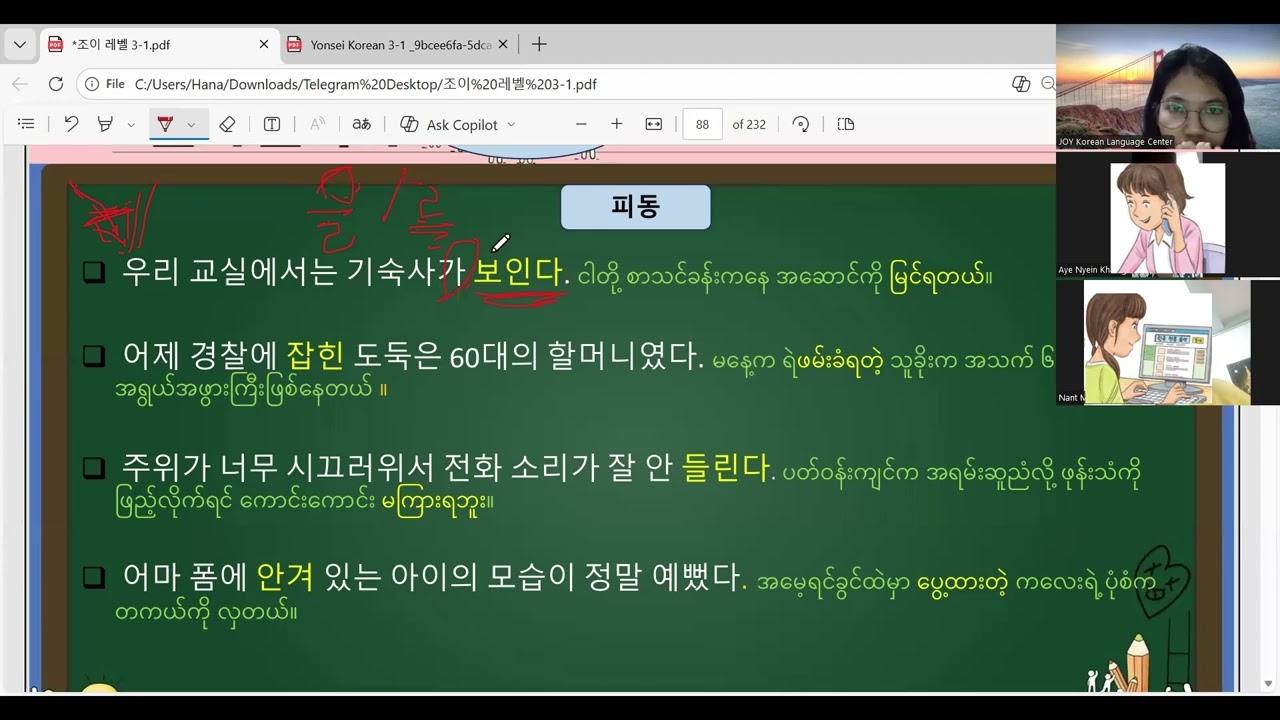The width and height of the screenshot is (1280, 720).
Task: Open the highlight tool options dropdown
Action: coord(131,125)
